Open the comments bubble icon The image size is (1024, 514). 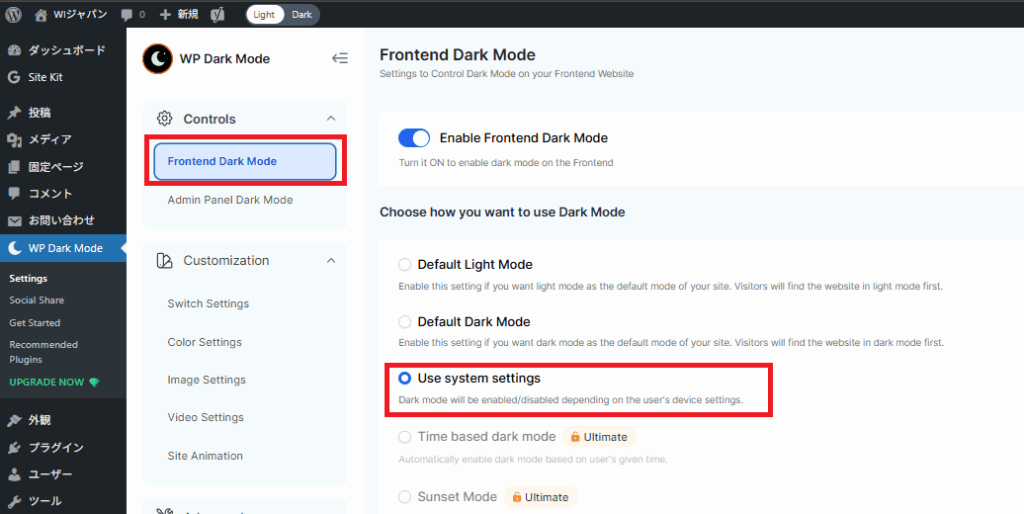coord(126,15)
